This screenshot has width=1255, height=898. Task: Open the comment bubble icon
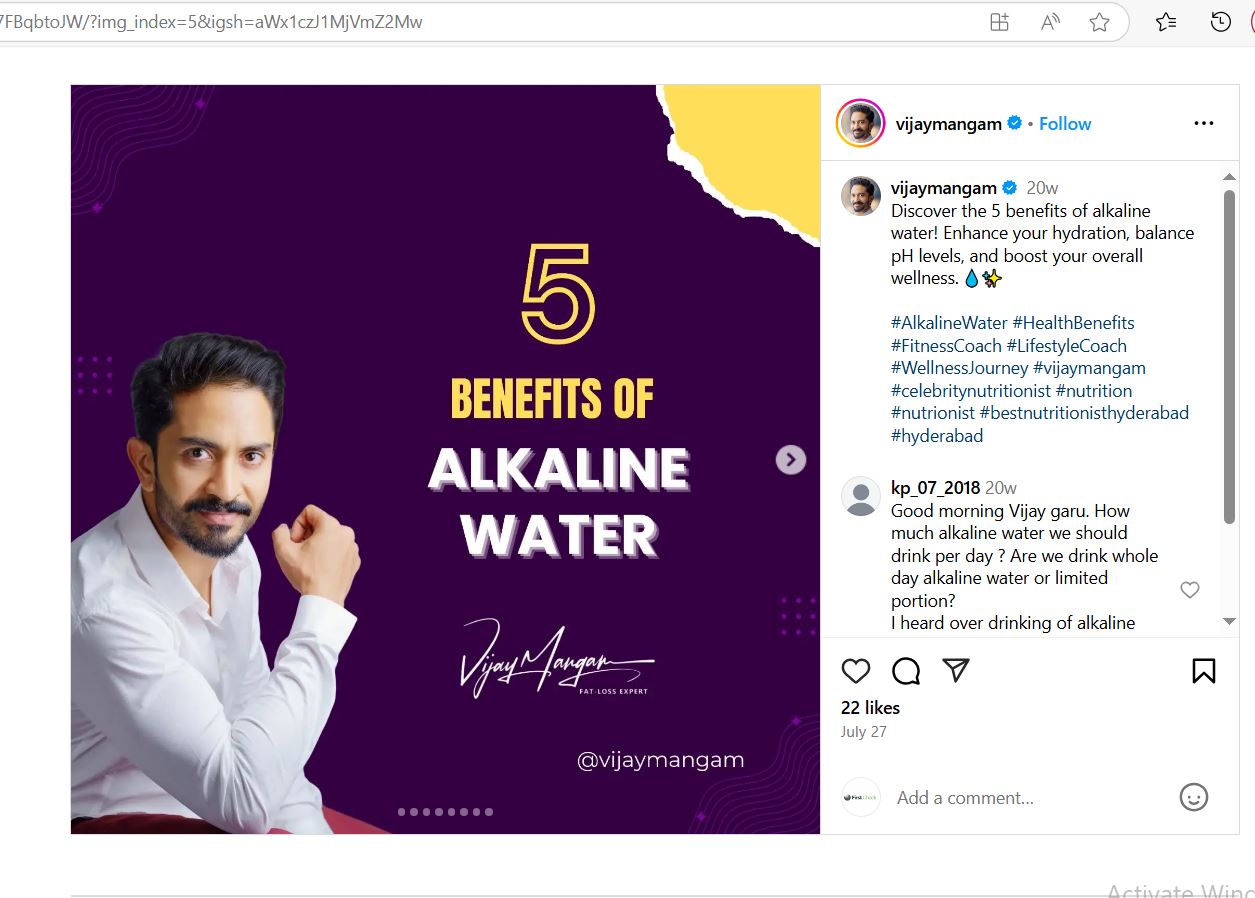pos(906,671)
